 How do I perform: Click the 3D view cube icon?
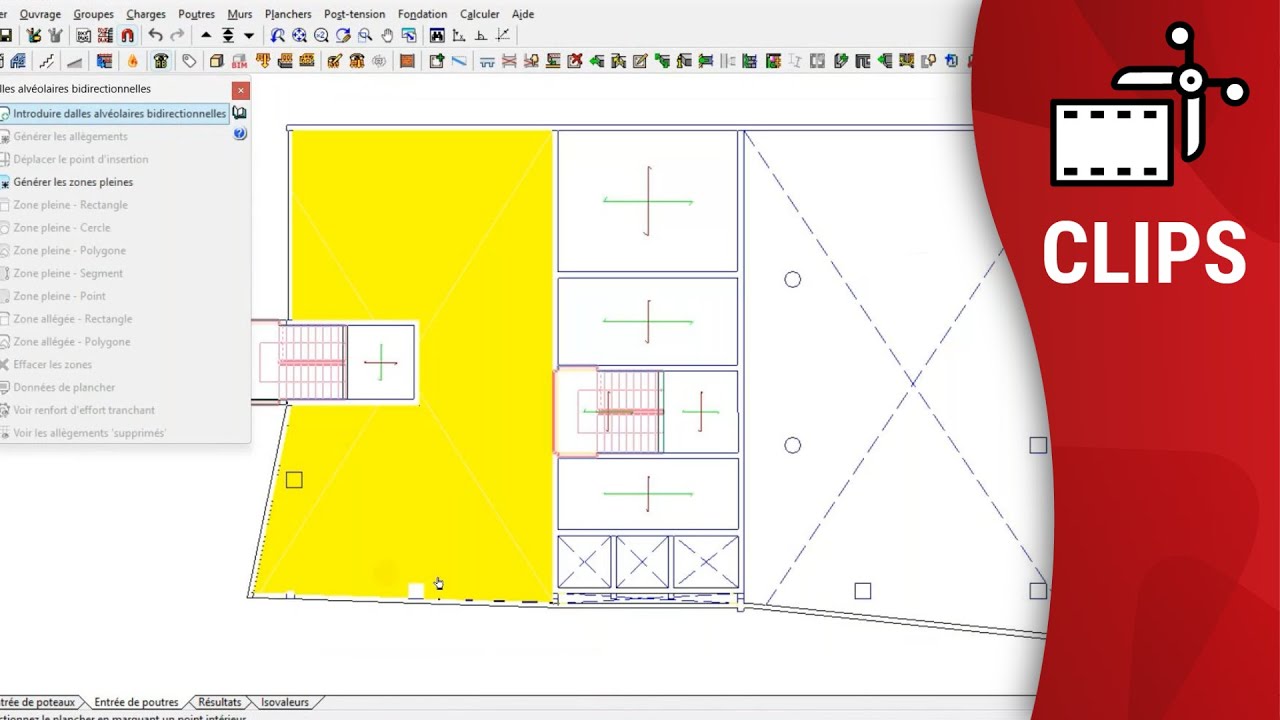tap(216, 61)
